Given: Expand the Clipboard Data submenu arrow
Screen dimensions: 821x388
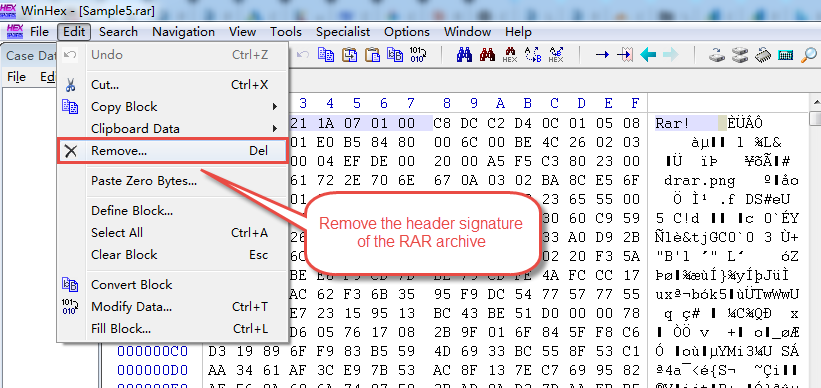Looking at the screenshot, I should coord(275,129).
